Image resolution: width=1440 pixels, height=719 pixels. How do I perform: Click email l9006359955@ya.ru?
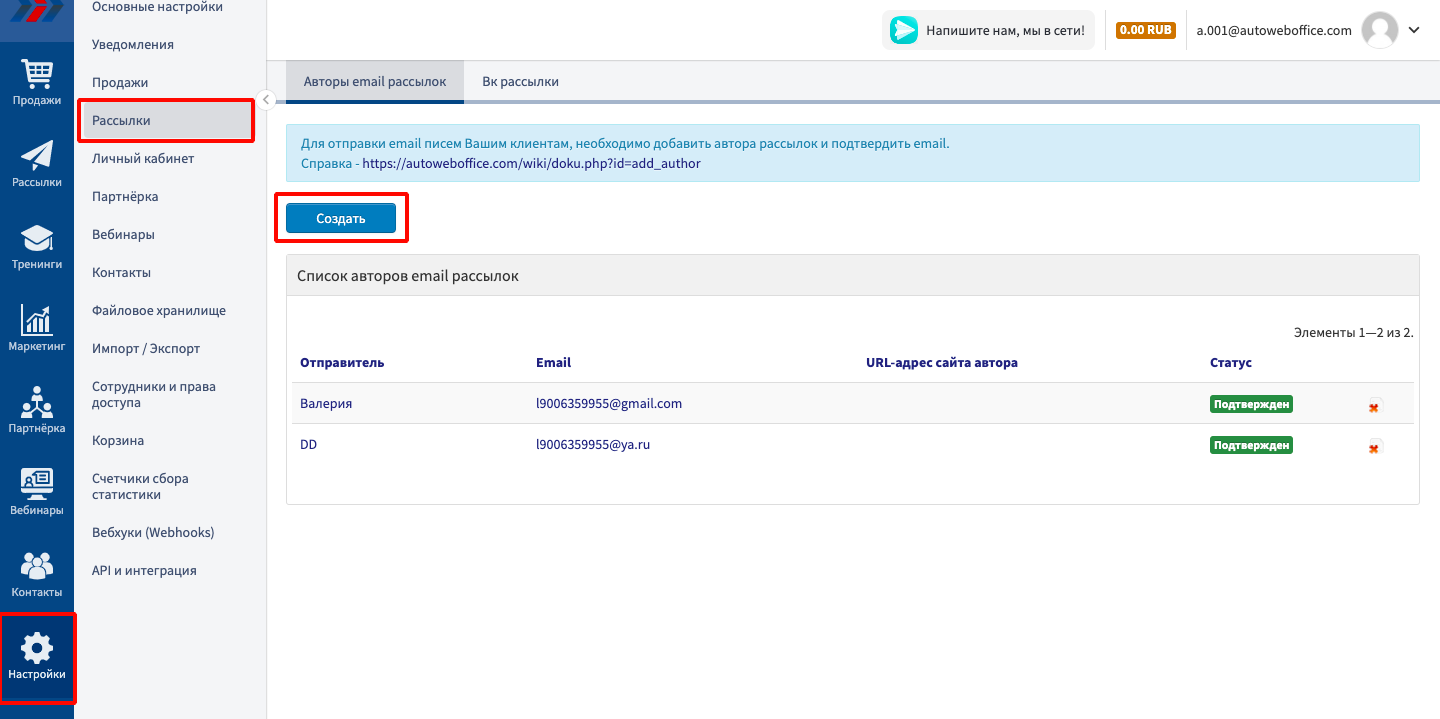593,444
